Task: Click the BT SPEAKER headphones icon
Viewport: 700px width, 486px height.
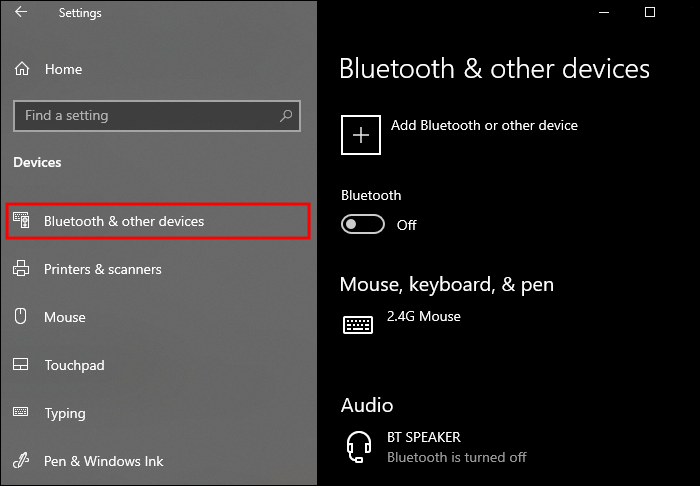Action: [x=359, y=445]
